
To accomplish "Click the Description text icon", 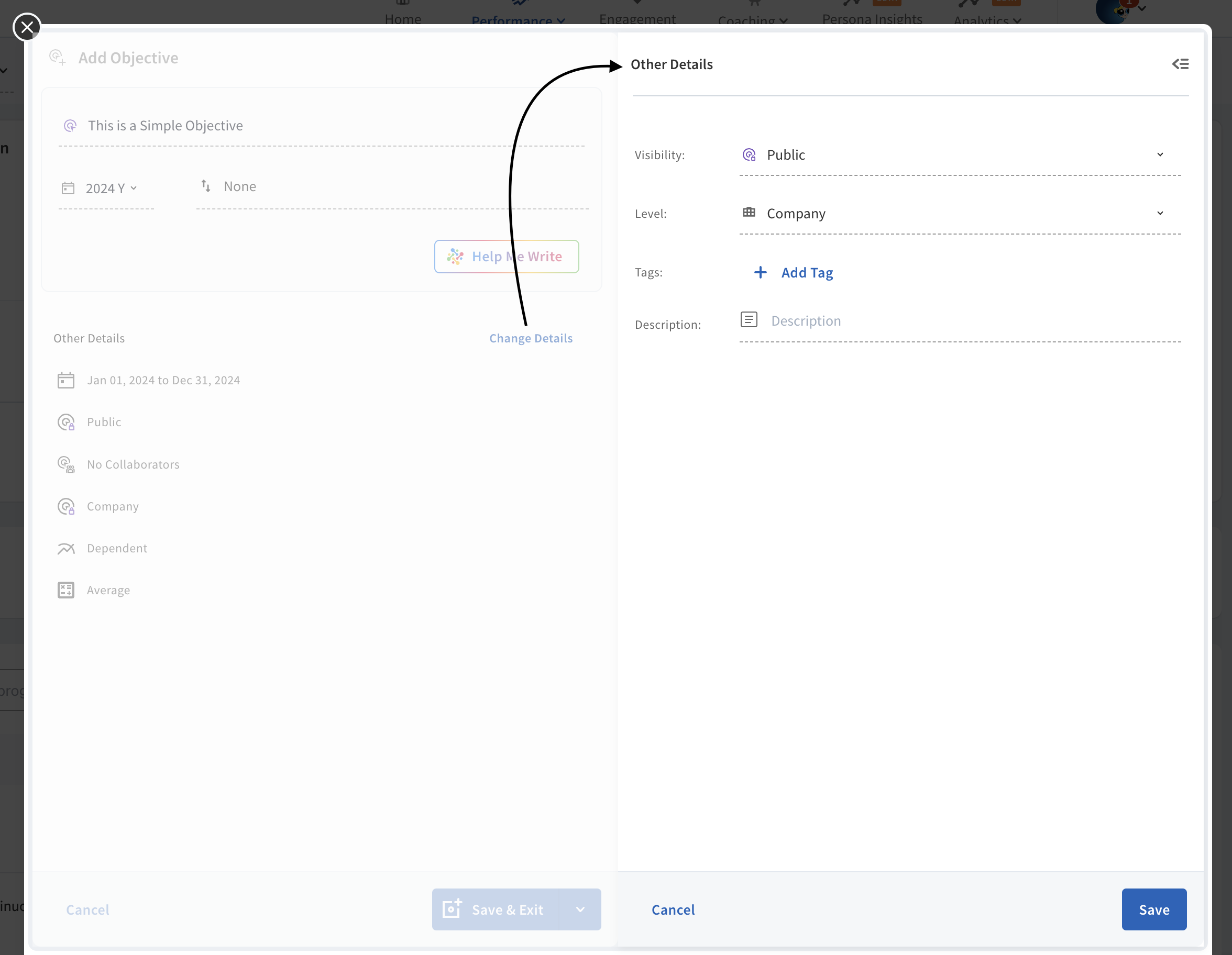I will [x=749, y=320].
